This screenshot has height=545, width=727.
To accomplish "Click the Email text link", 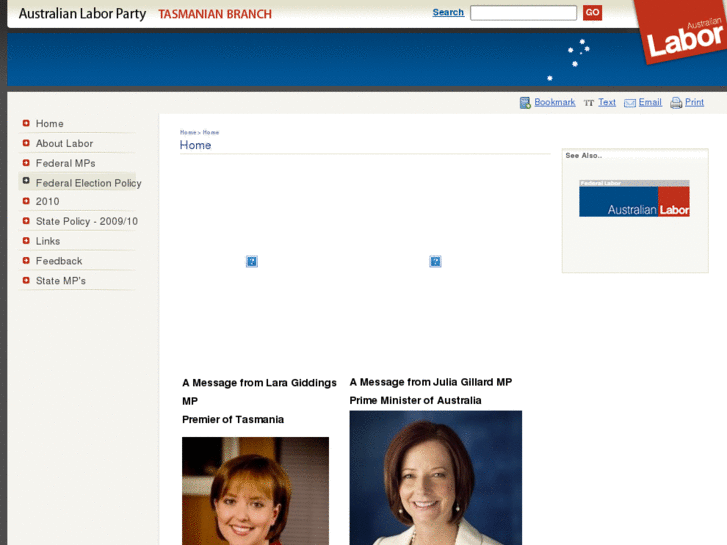I will (650, 103).
